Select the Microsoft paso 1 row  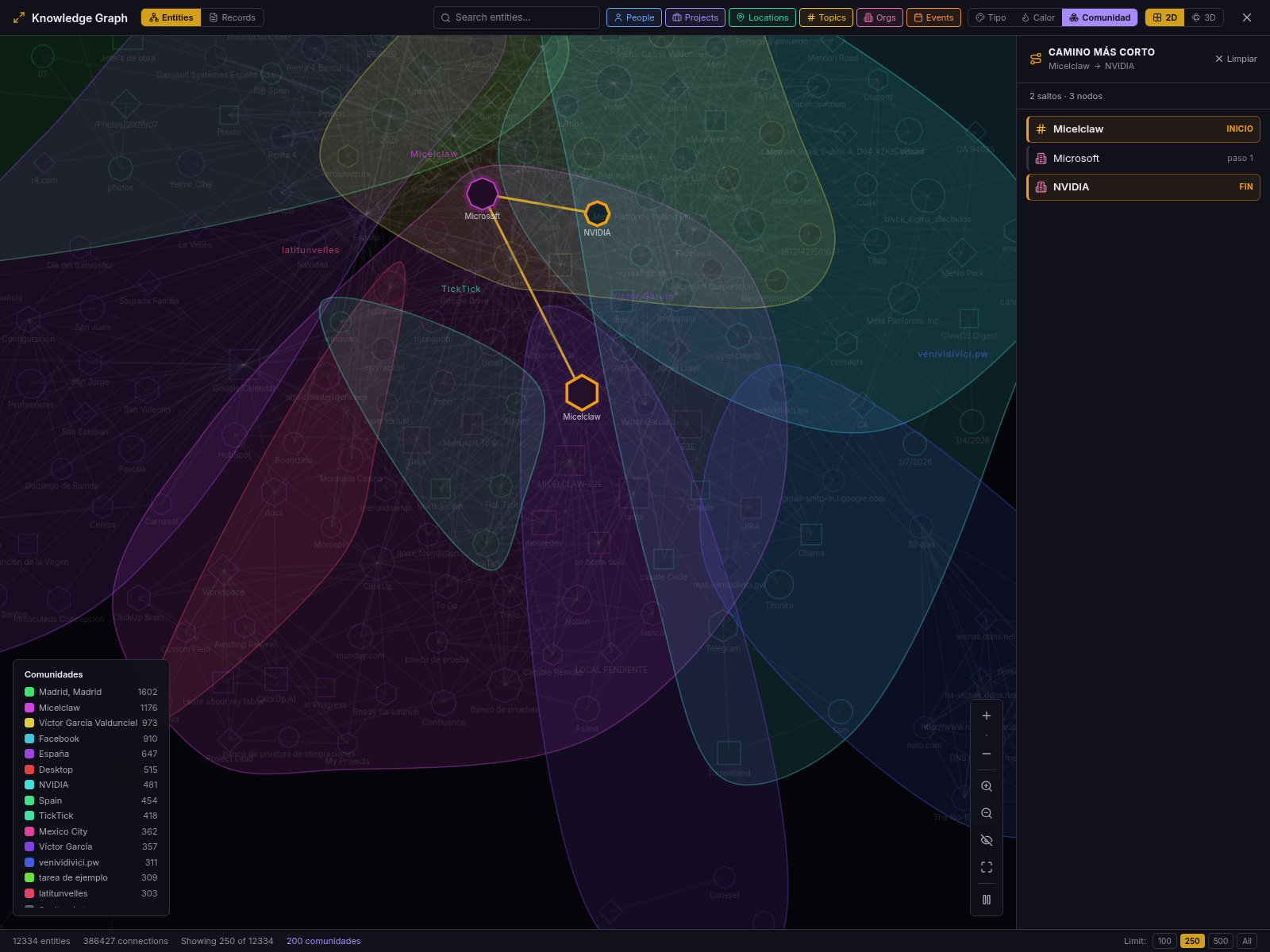(x=1143, y=158)
